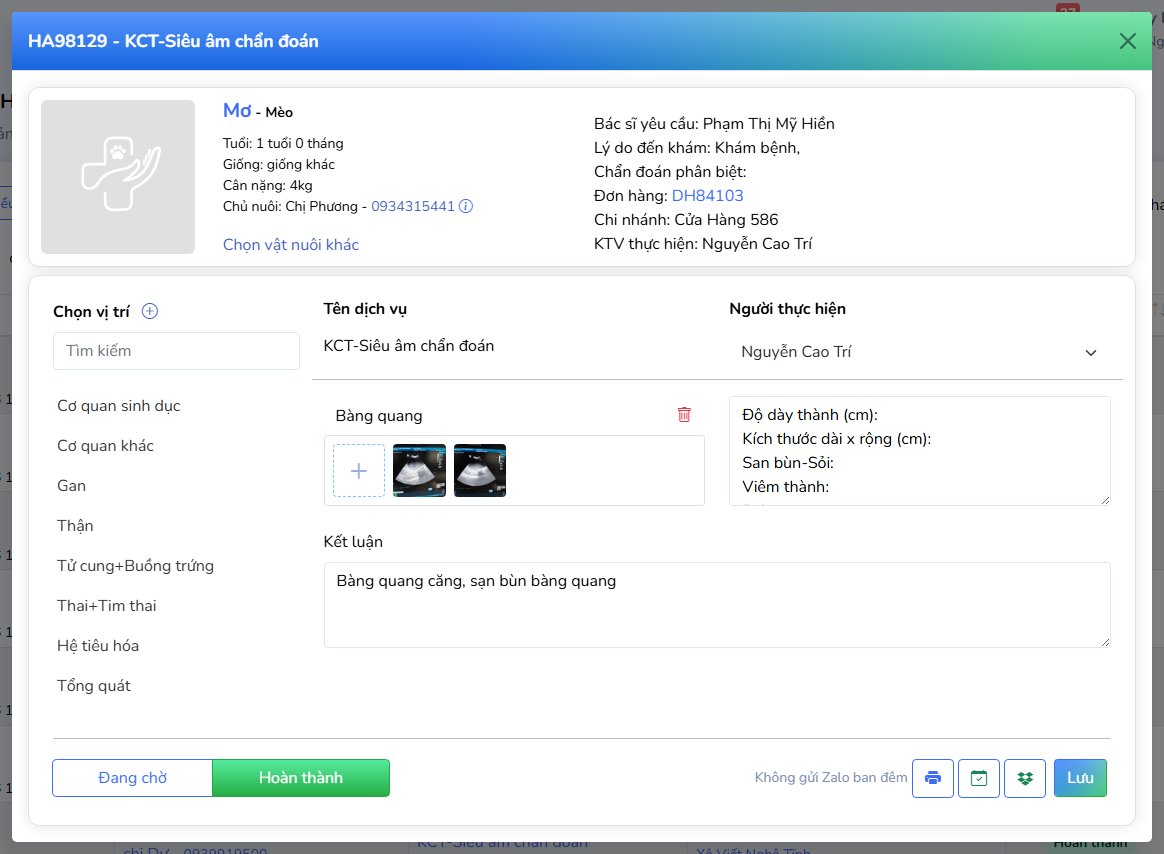Set status to Hoàn thành

301,778
